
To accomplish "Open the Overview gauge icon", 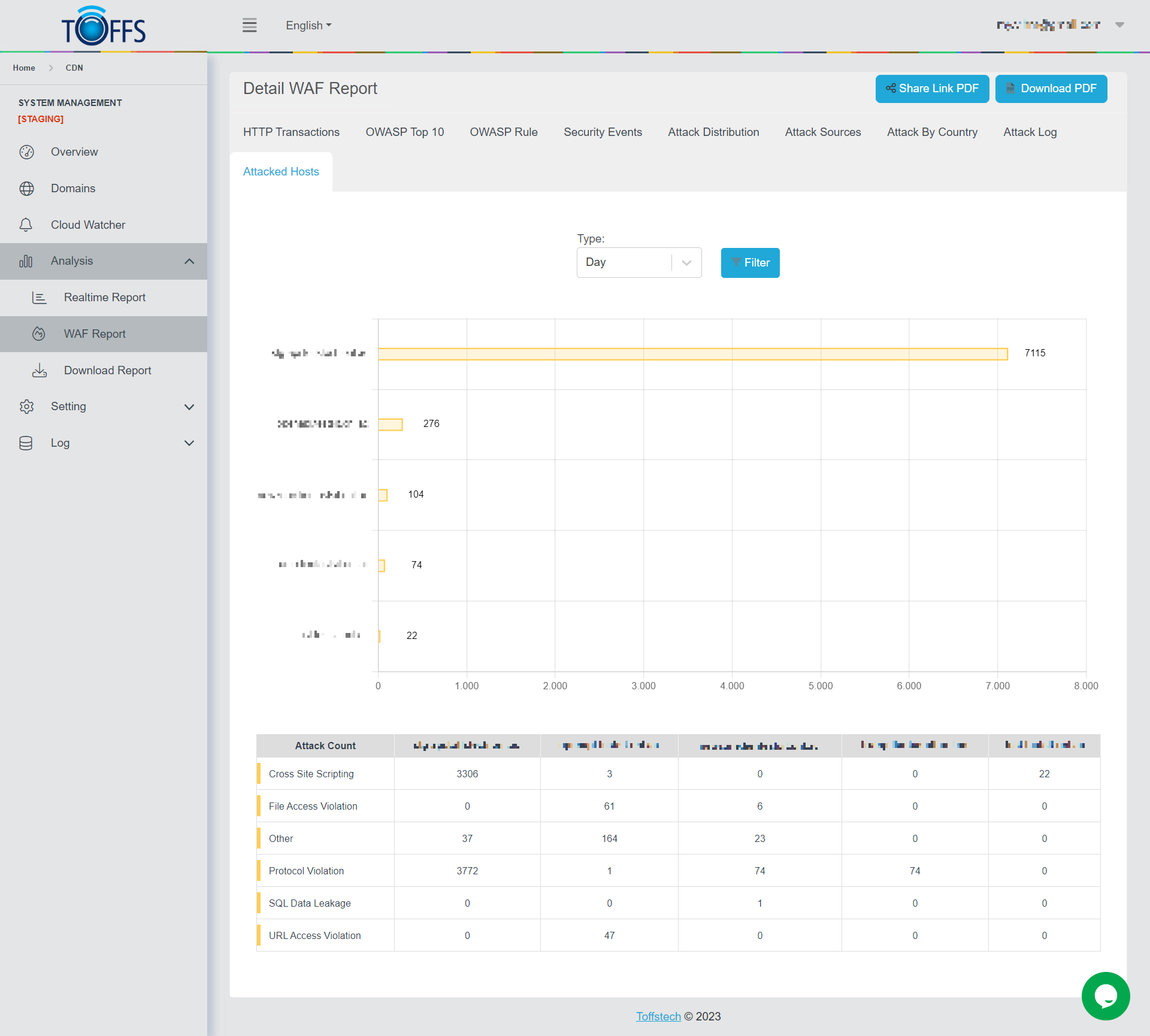I will click(x=26, y=152).
